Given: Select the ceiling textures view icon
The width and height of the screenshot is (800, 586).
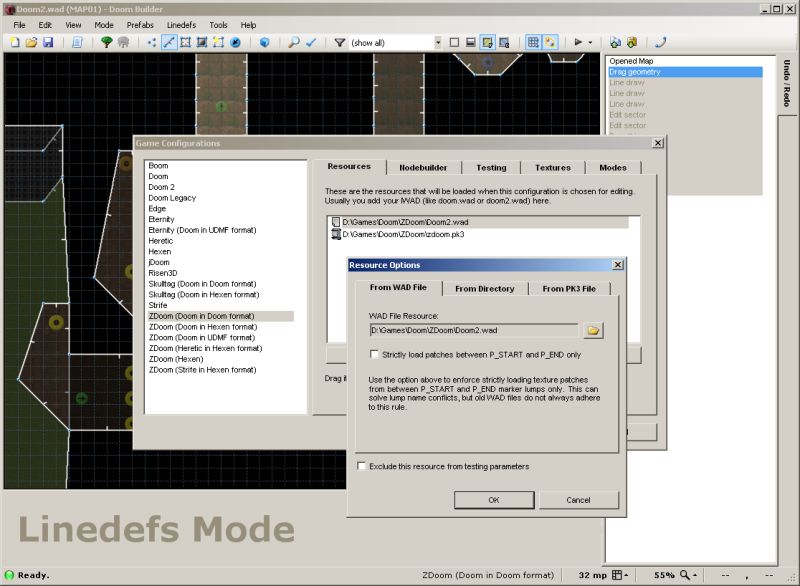Looking at the screenshot, I should [504, 43].
